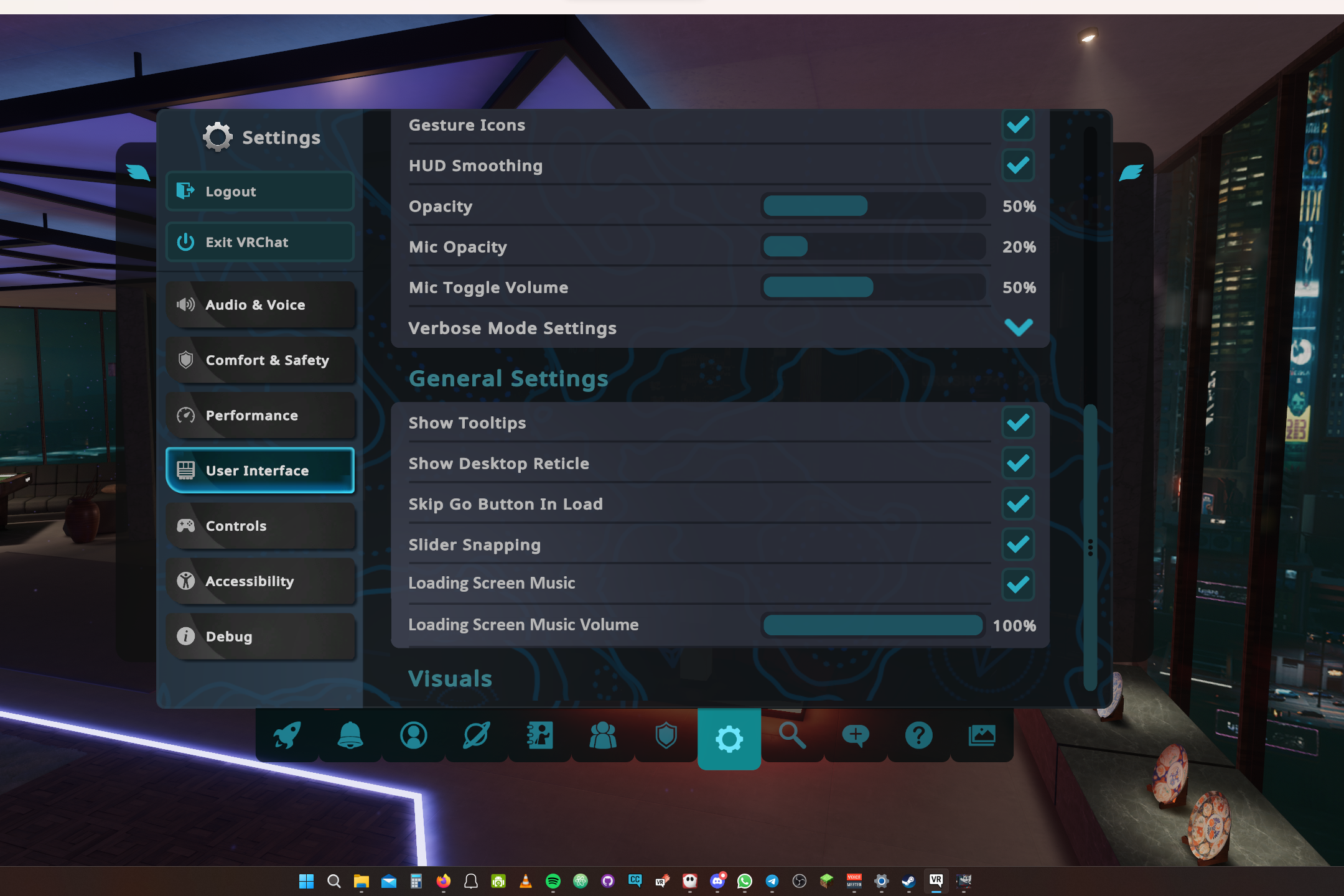Viewport: 1344px width, 896px height.
Task: Click the Exit VRChat button
Action: (260, 242)
